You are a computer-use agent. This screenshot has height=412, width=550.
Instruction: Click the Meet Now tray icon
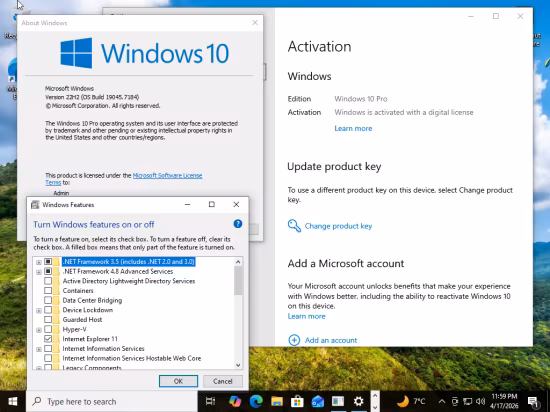[455, 401]
